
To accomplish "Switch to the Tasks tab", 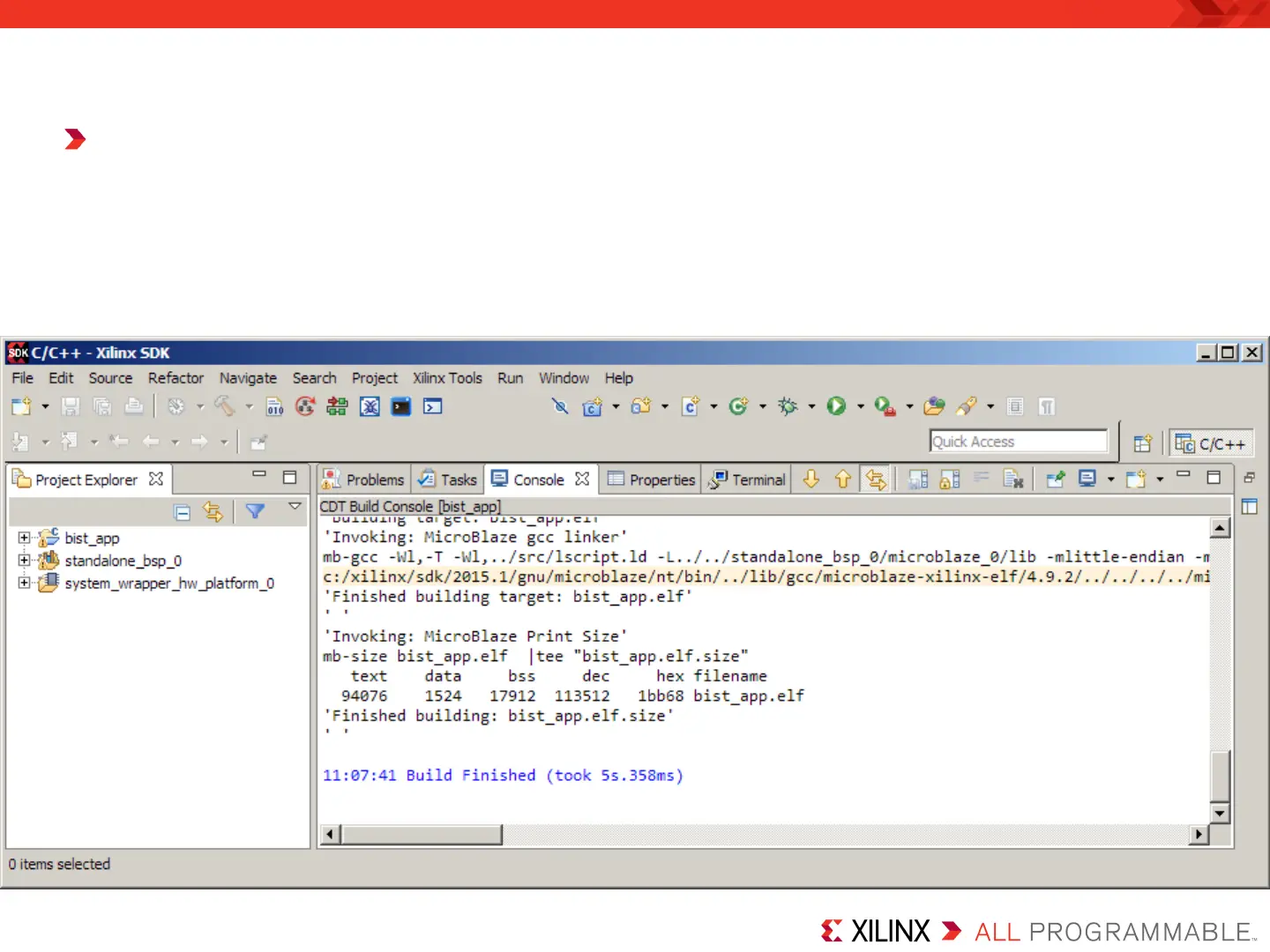I will [x=447, y=480].
